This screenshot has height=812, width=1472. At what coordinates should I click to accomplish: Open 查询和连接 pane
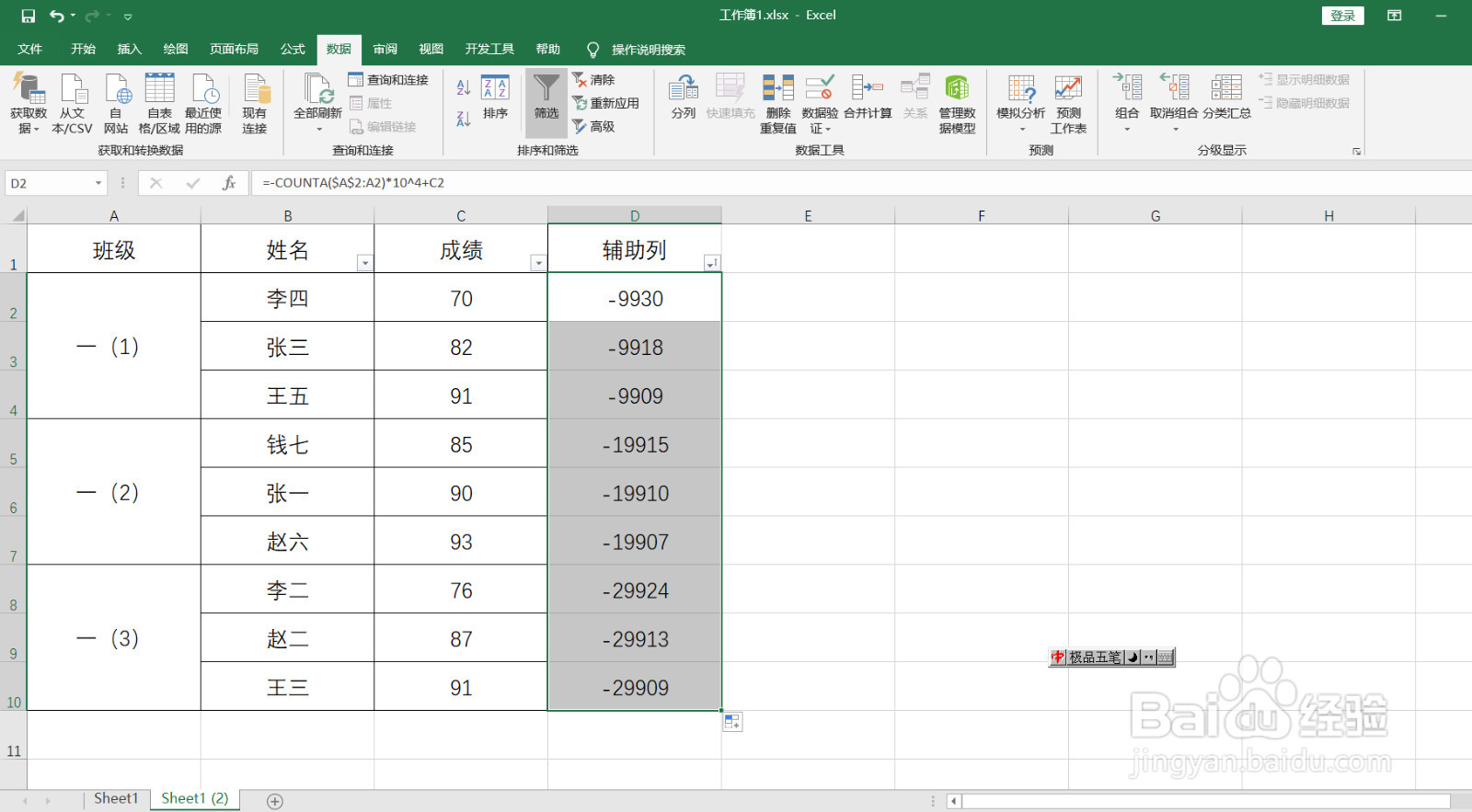[x=388, y=80]
